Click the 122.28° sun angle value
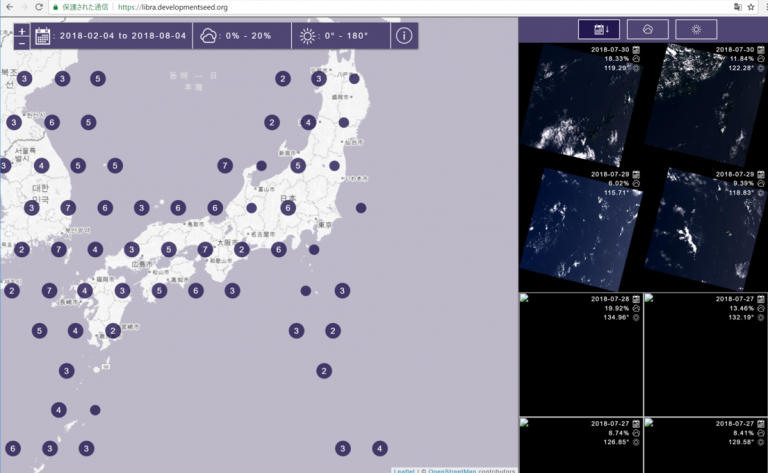Screen dimensions: 768x473 [741, 68]
